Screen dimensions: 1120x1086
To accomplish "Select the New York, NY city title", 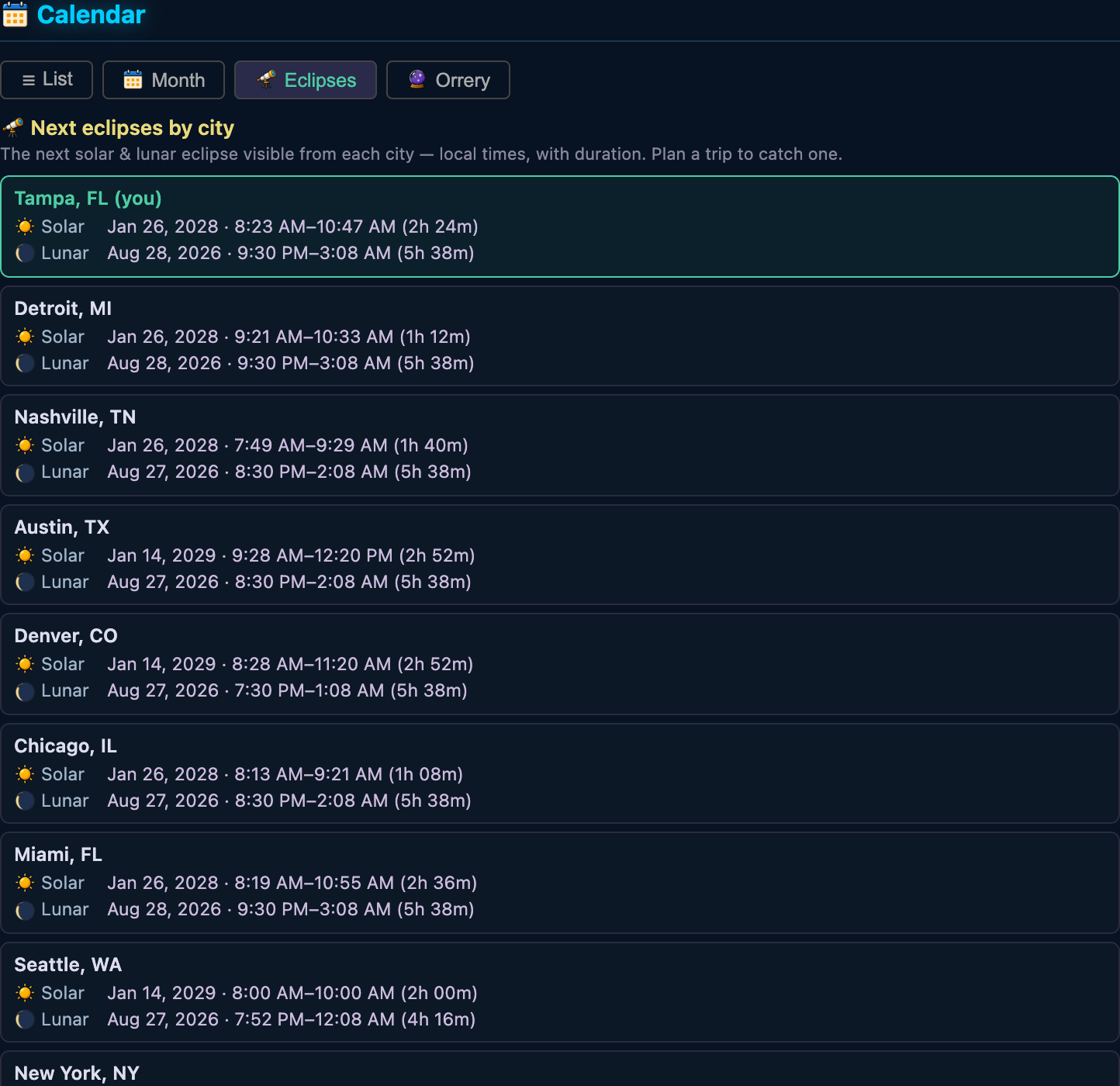I will click(x=77, y=1074).
